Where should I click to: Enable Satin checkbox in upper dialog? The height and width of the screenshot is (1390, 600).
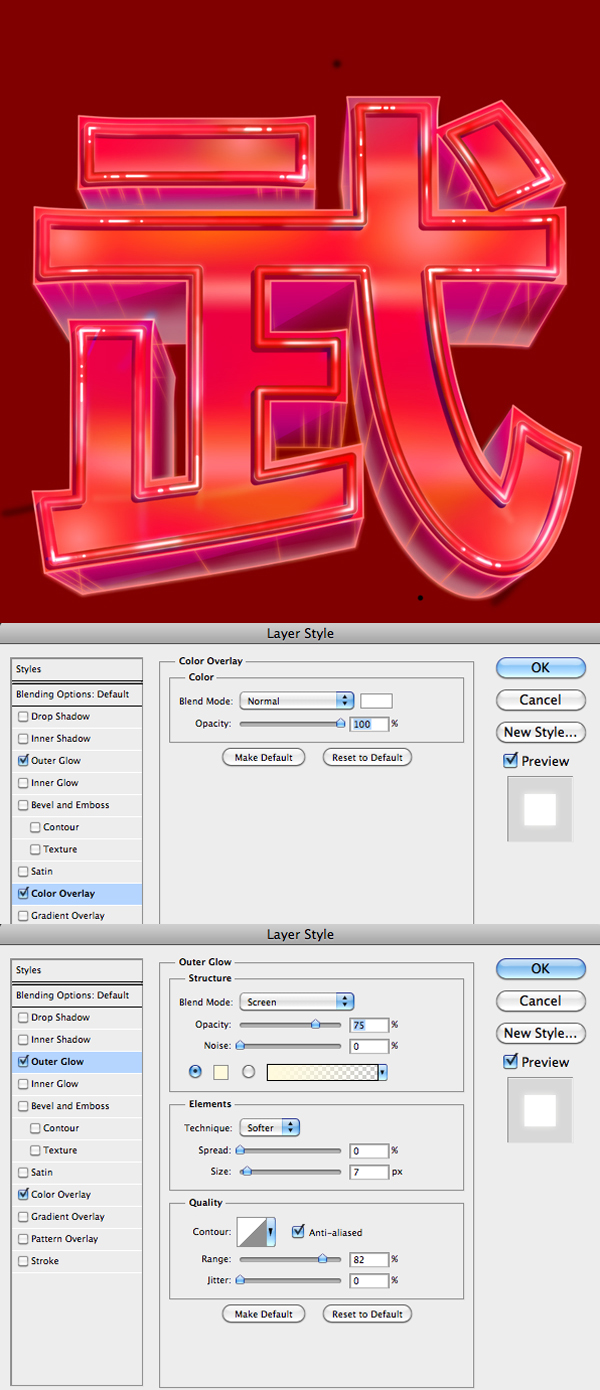(x=23, y=871)
